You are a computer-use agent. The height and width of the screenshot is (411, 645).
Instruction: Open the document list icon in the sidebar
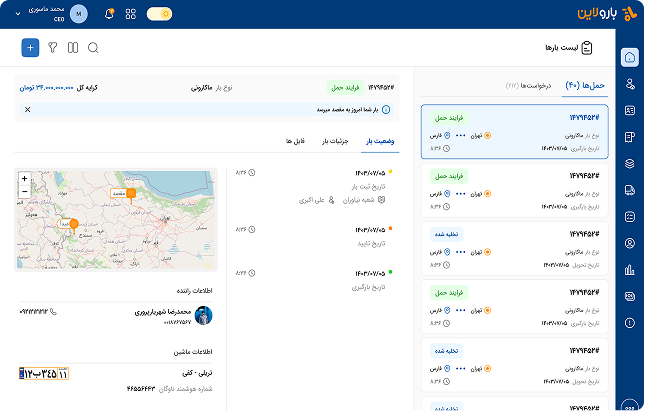coord(630,137)
